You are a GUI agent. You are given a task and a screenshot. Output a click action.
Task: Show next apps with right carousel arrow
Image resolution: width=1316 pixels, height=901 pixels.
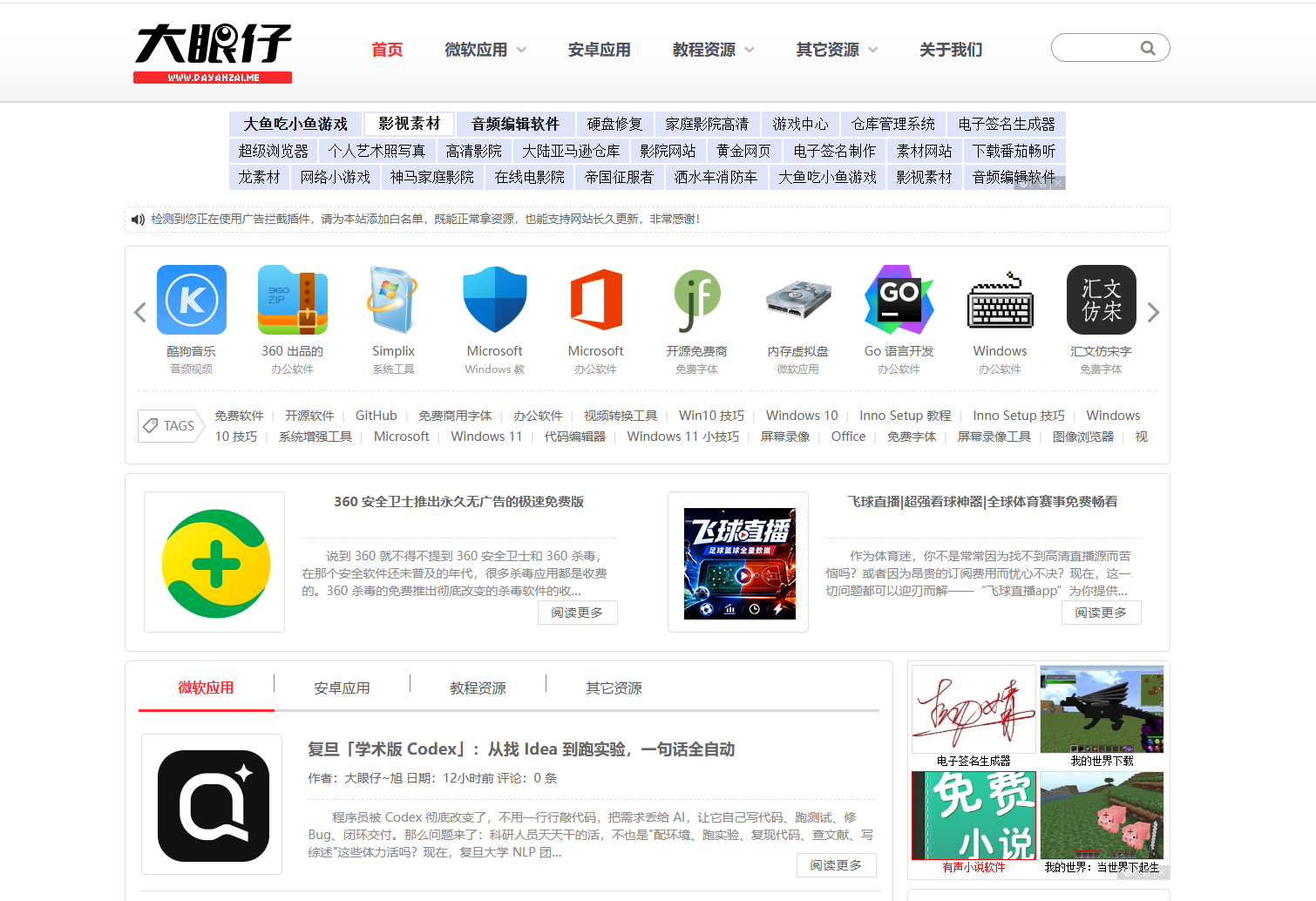pyautogui.click(x=1153, y=312)
